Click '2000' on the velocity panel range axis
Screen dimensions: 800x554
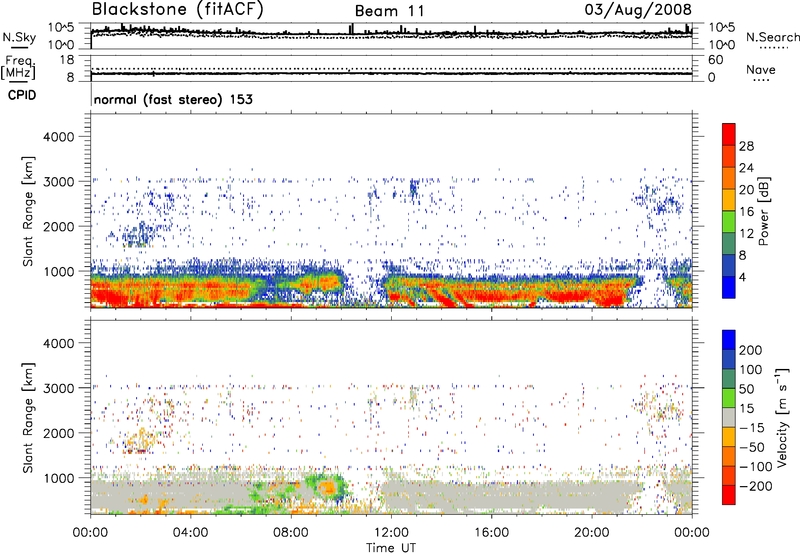pyautogui.click(x=58, y=433)
